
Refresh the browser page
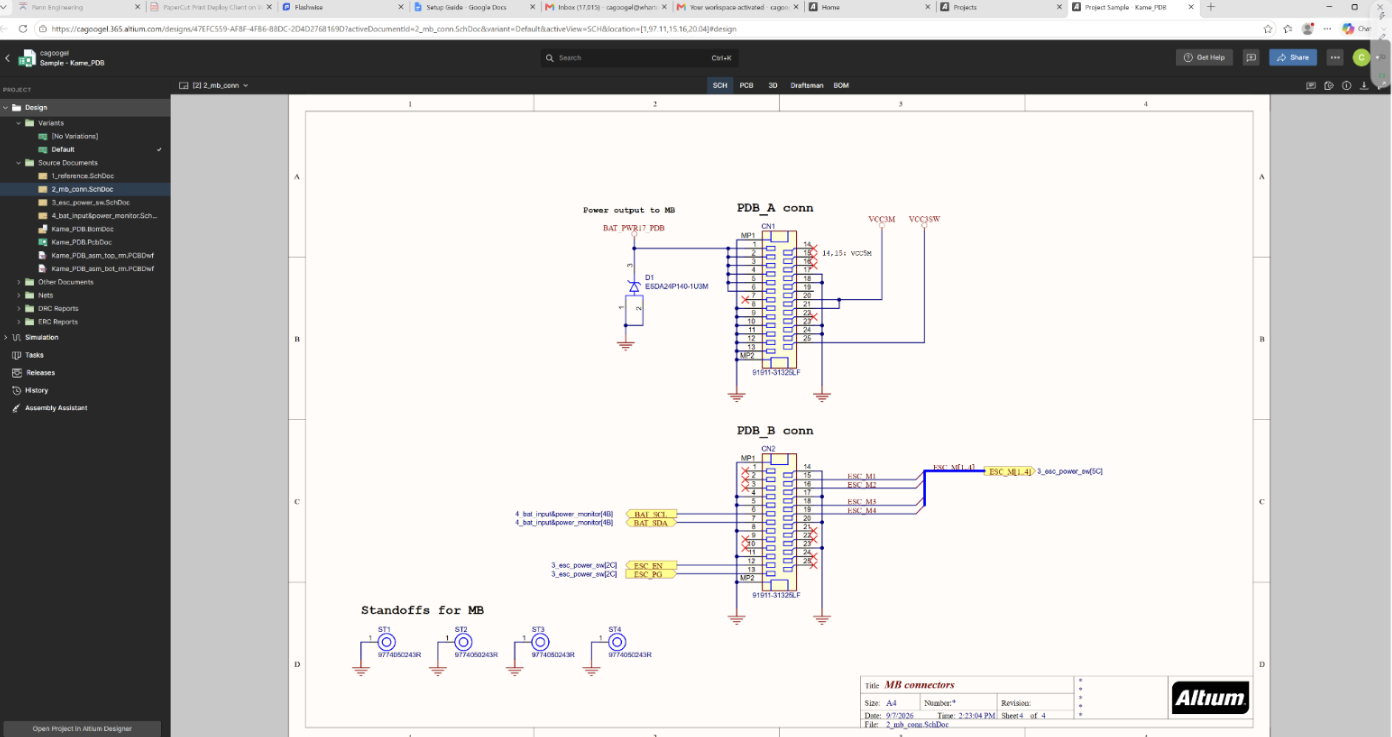pos(23,29)
